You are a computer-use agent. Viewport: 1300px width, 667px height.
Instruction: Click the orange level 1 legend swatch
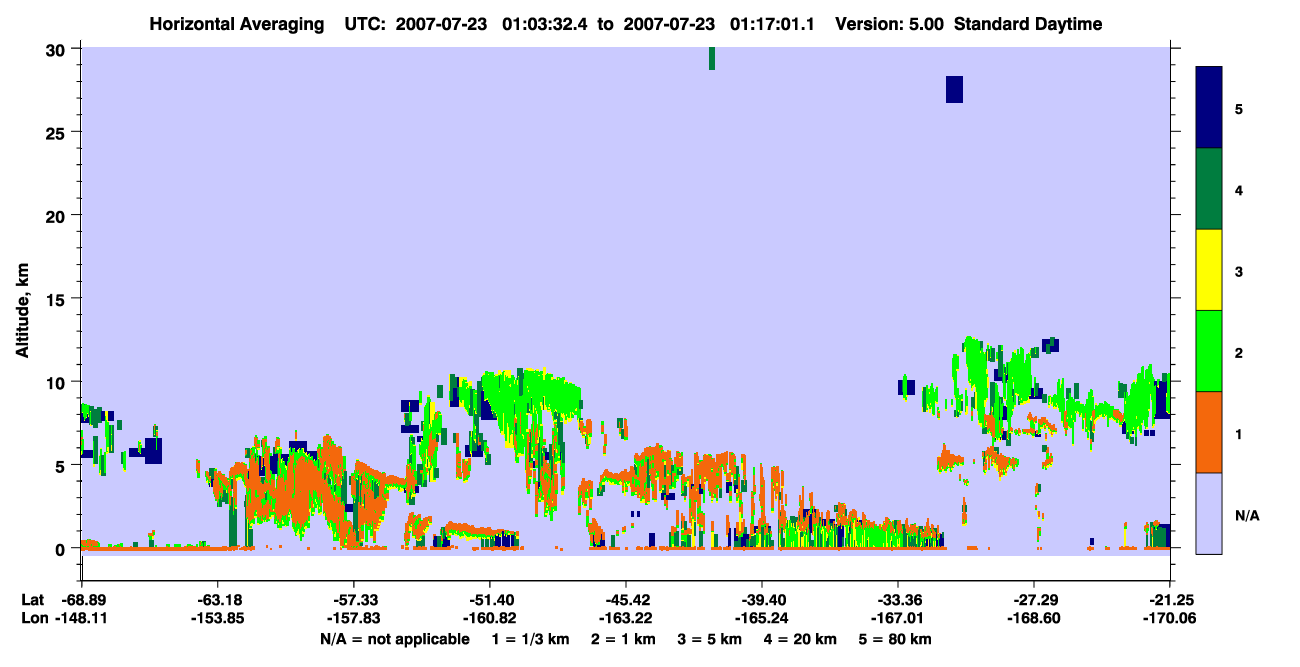coord(1209,432)
